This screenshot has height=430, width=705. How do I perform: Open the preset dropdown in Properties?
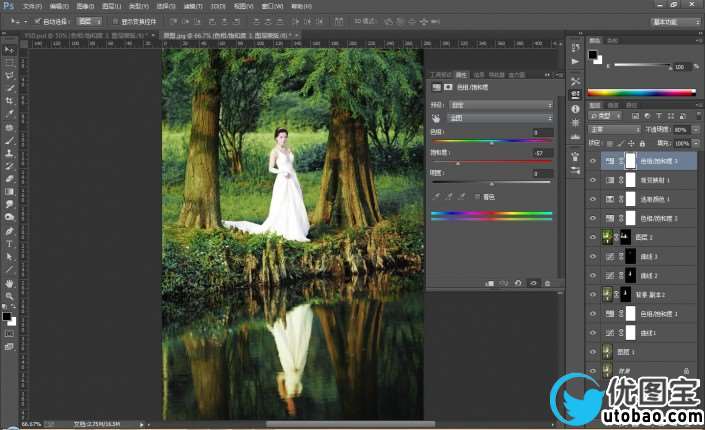501,105
